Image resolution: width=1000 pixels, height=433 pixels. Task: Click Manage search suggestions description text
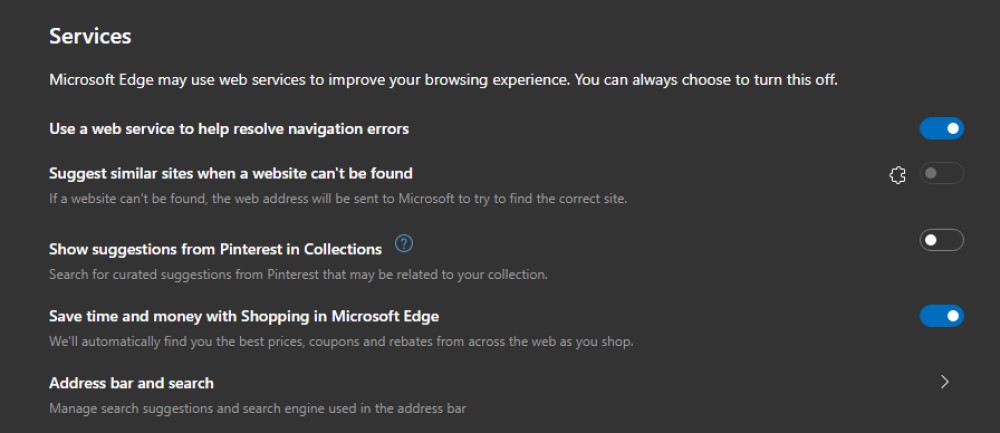[258, 408]
